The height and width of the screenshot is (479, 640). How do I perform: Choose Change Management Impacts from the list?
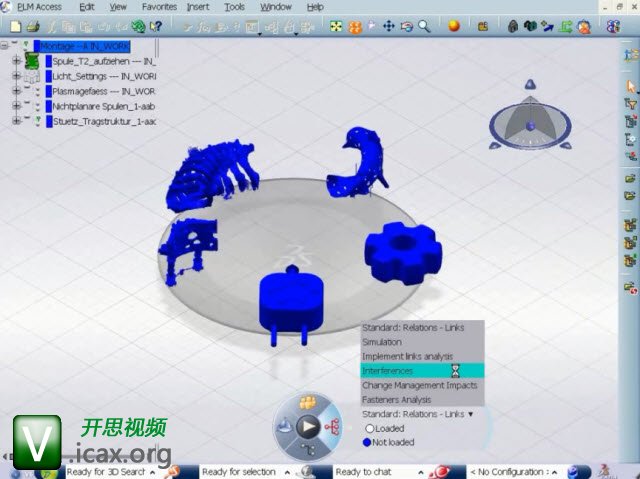tap(422, 385)
